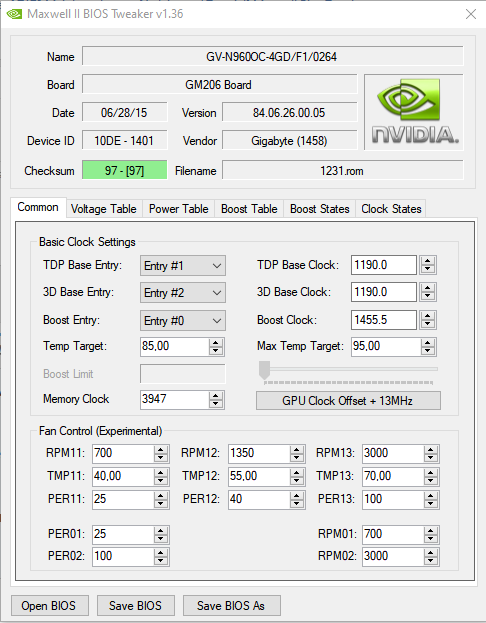Select the Boost Table tab

point(249,209)
